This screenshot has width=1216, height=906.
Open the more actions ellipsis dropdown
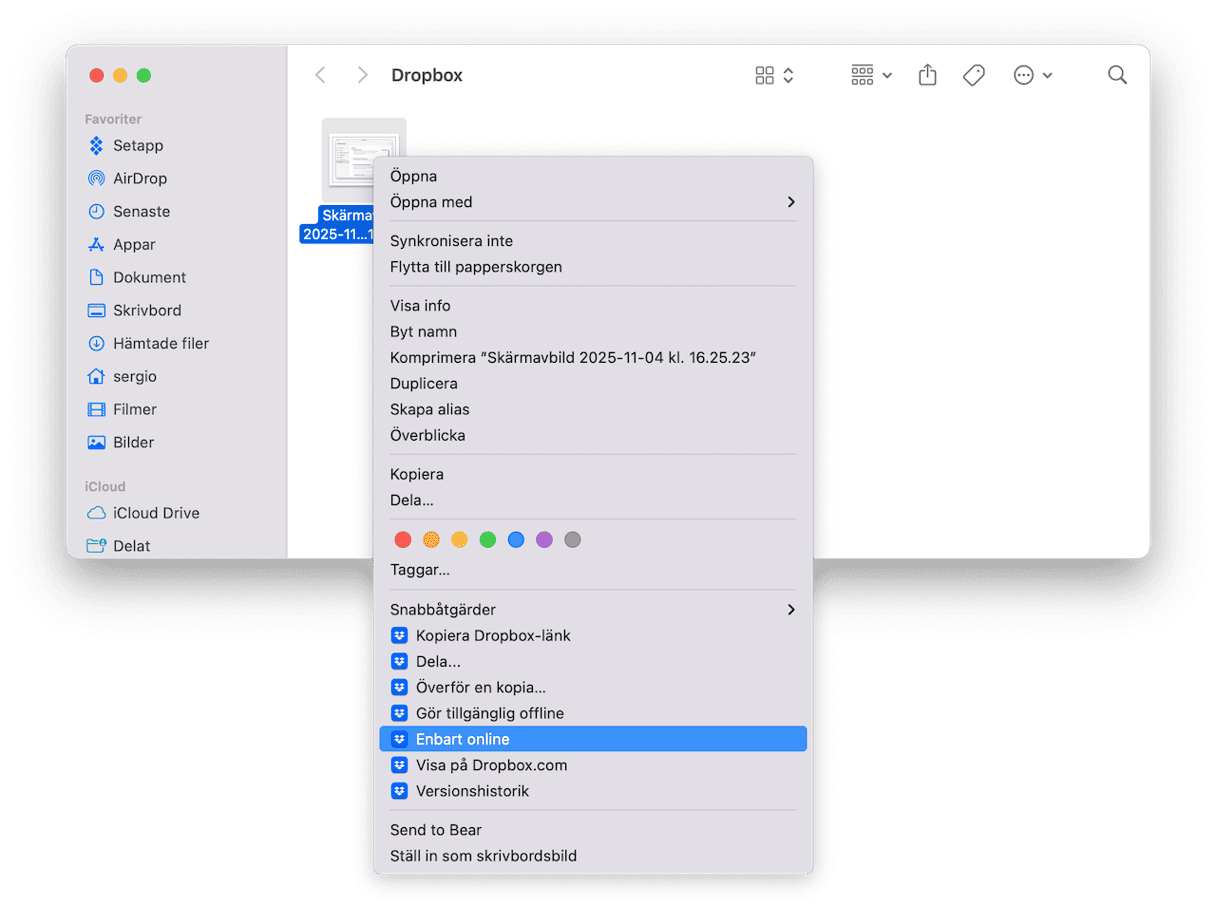click(1033, 75)
